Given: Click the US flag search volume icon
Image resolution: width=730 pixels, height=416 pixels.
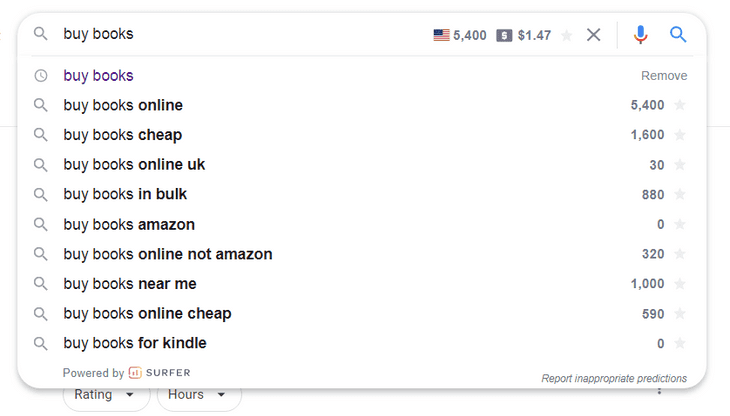Looking at the screenshot, I should click(x=441, y=35).
